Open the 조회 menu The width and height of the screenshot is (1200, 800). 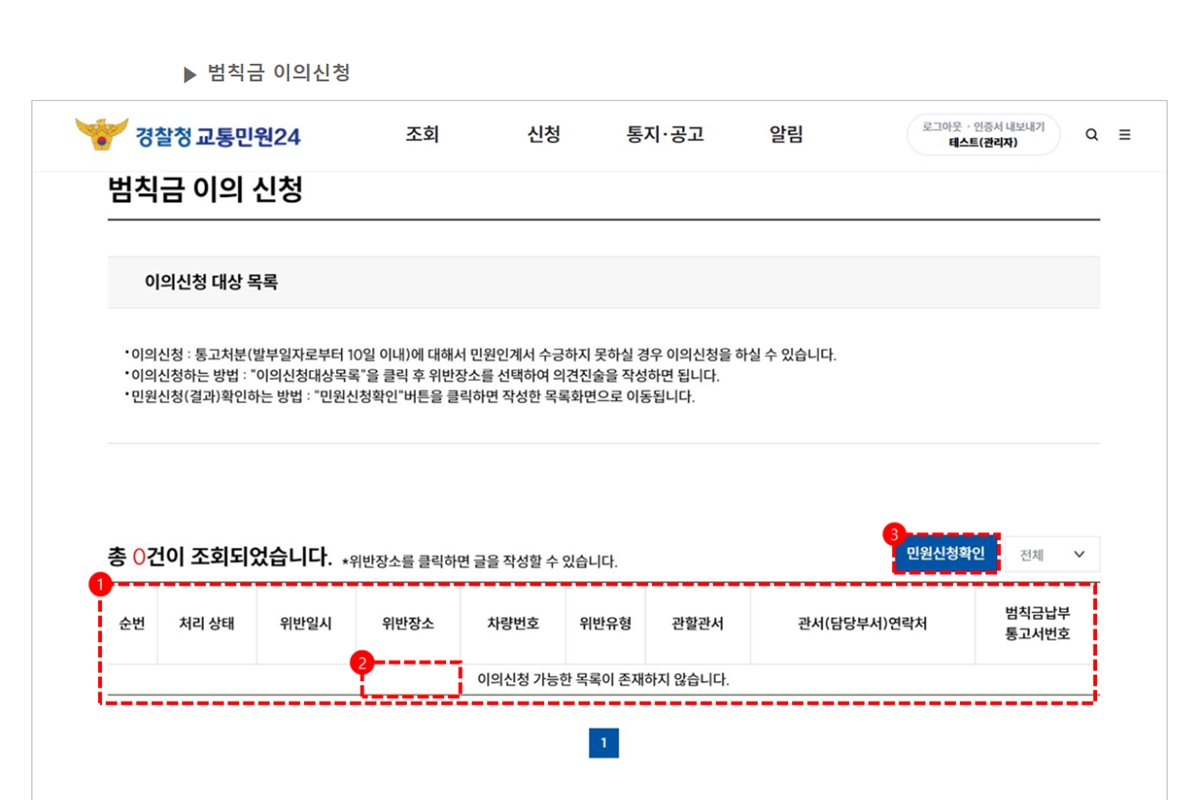point(422,135)
